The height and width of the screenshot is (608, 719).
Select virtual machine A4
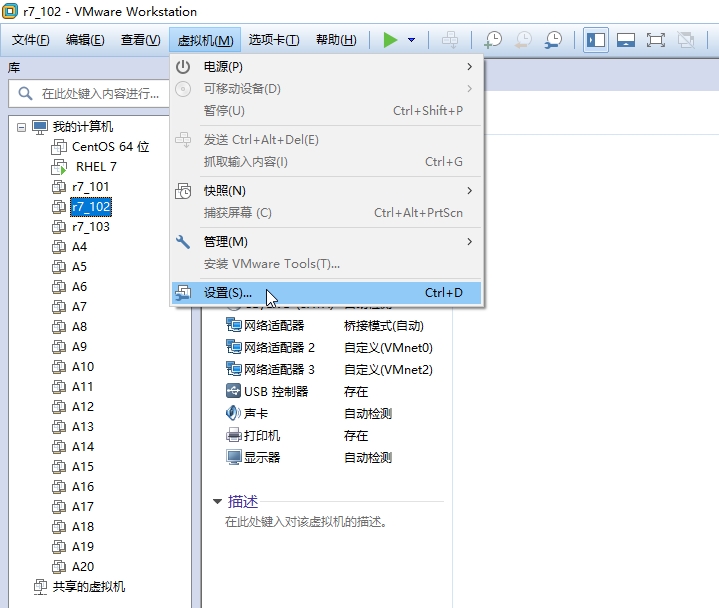[79, 247]
